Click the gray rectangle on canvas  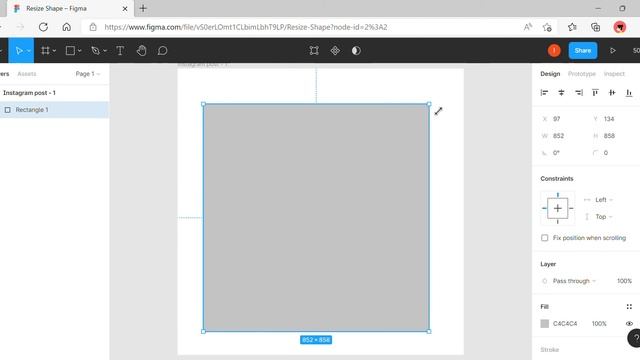pyautogui.click(x=316, y=218)
